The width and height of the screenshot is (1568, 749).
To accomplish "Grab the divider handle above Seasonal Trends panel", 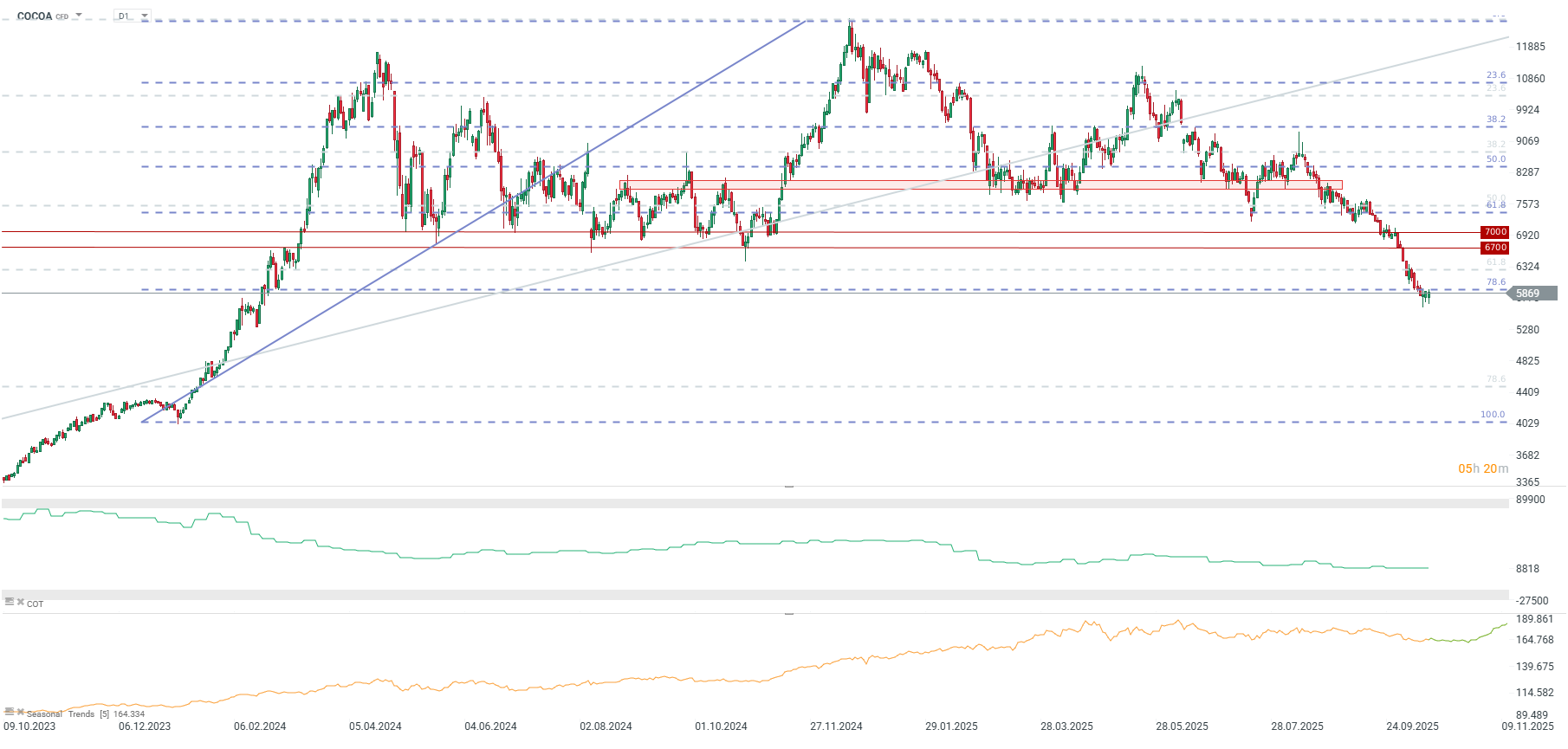I will point(789,613).
